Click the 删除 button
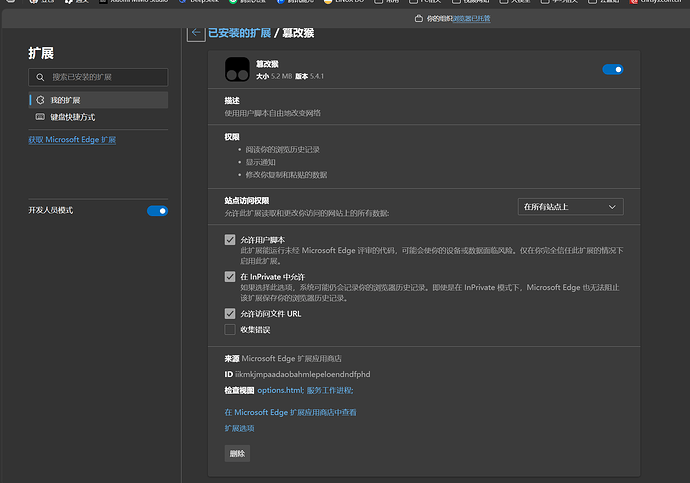Screen dimensions: 690x483 point(237,454)
